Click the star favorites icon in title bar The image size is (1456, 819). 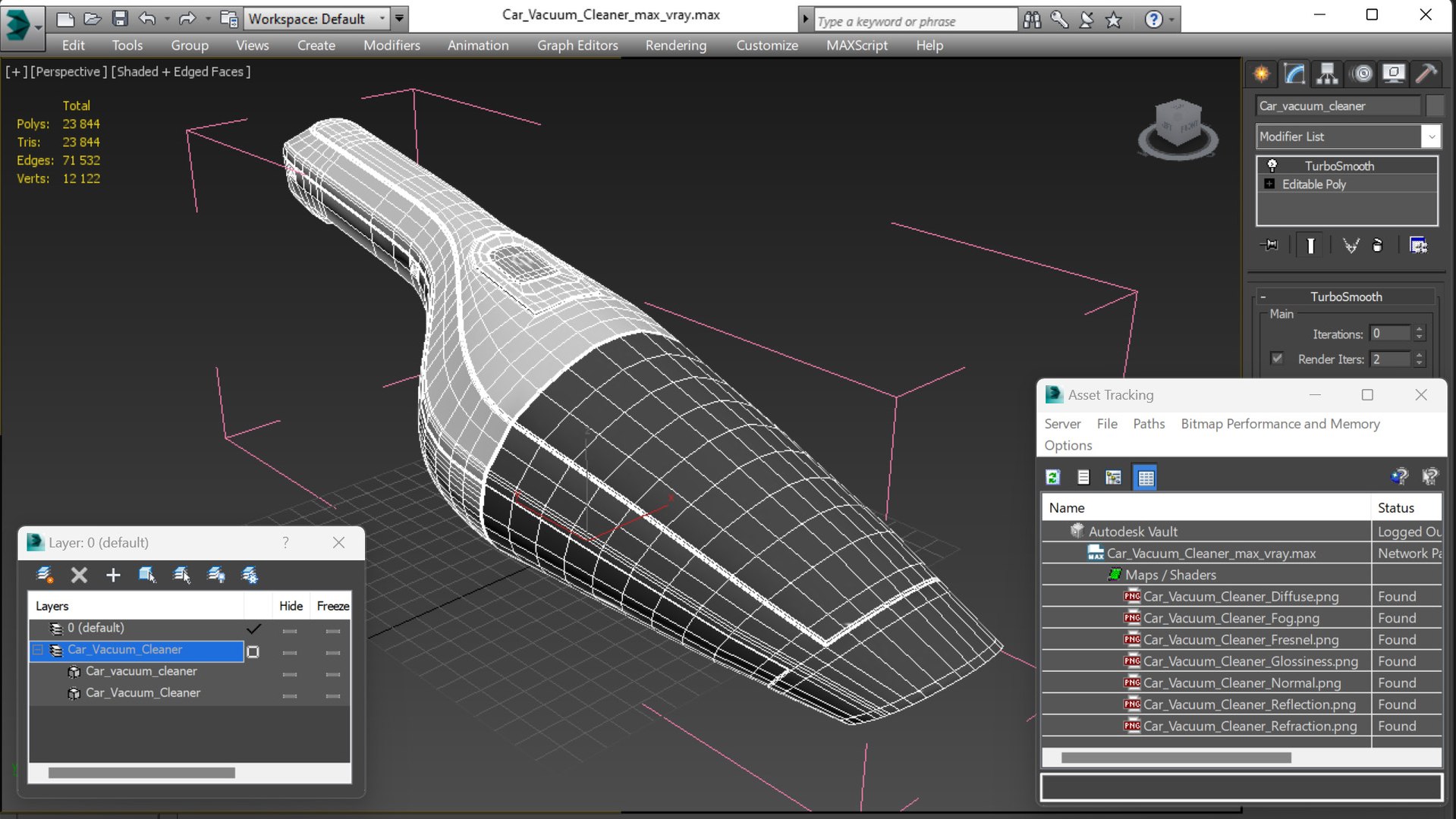[x=1114, y=20]
